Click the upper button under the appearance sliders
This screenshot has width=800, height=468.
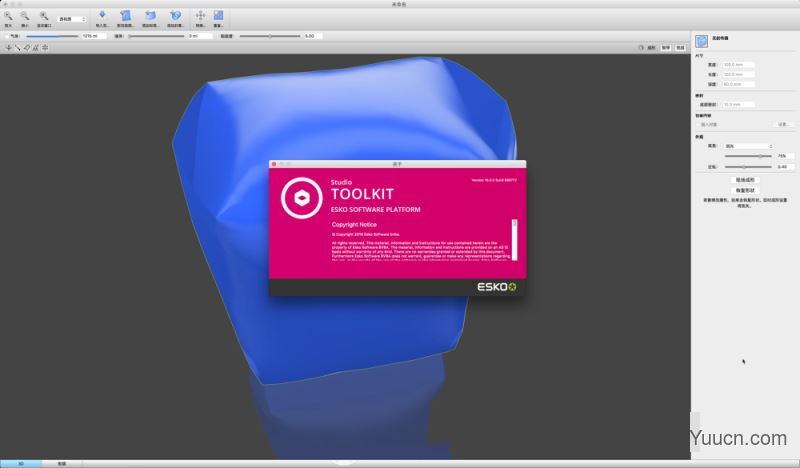745,180
